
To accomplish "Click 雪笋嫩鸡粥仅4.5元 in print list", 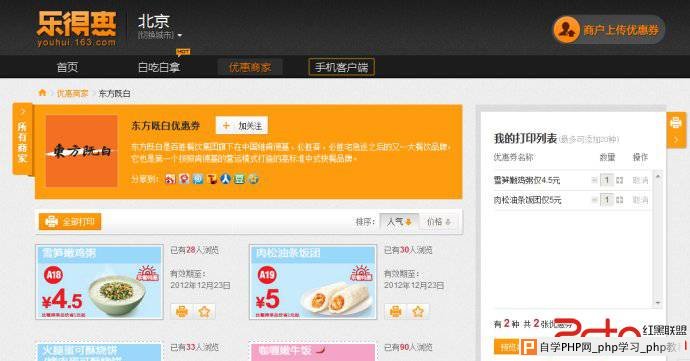I will [527, 180].
